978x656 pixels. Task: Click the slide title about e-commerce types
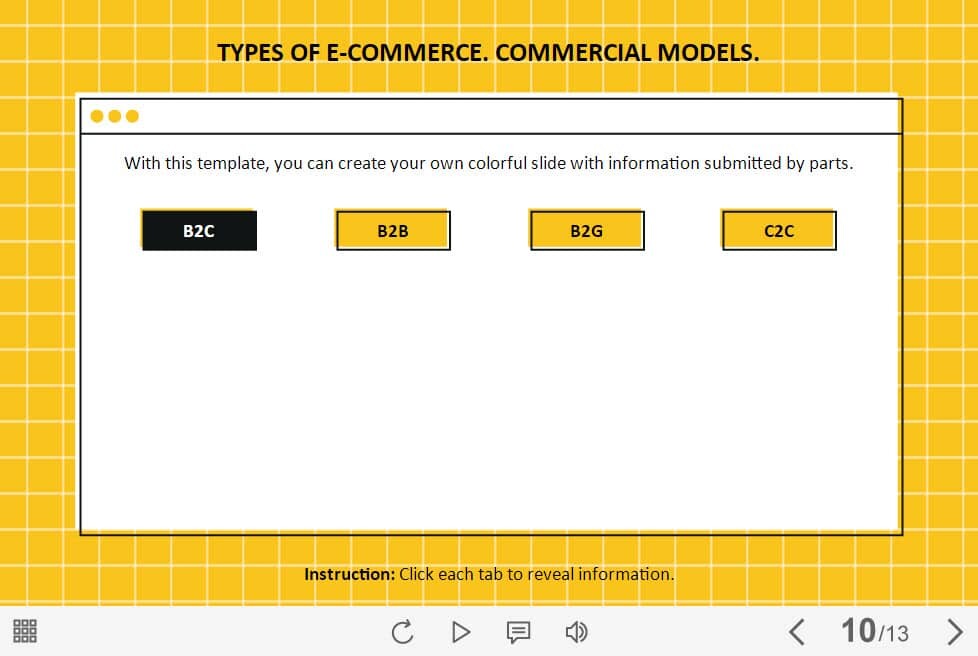[488, 53]
